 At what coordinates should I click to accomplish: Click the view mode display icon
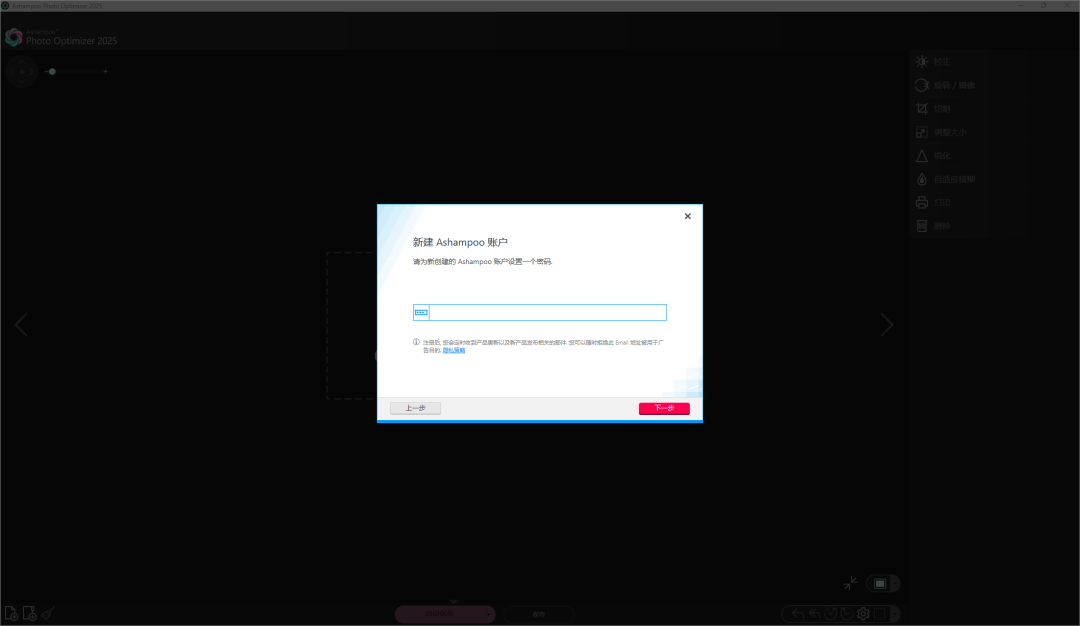tap(880, 584)
